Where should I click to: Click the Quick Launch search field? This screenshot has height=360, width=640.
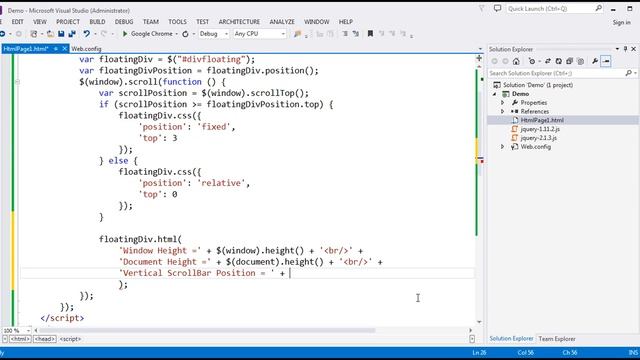point(550,8)
